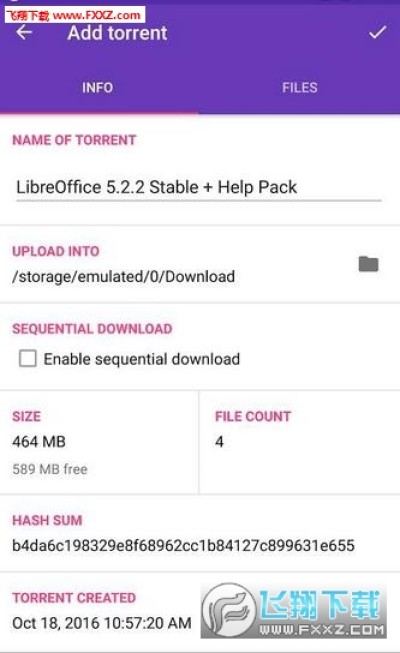
Task: Confirm adding torrent with the checkmark icon
Action: 378,32
